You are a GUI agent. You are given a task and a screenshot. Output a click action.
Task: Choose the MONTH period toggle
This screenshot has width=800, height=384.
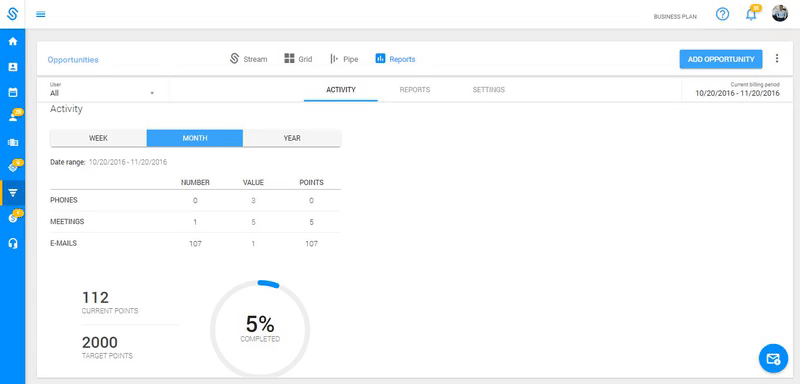click(x=195, y=138)
